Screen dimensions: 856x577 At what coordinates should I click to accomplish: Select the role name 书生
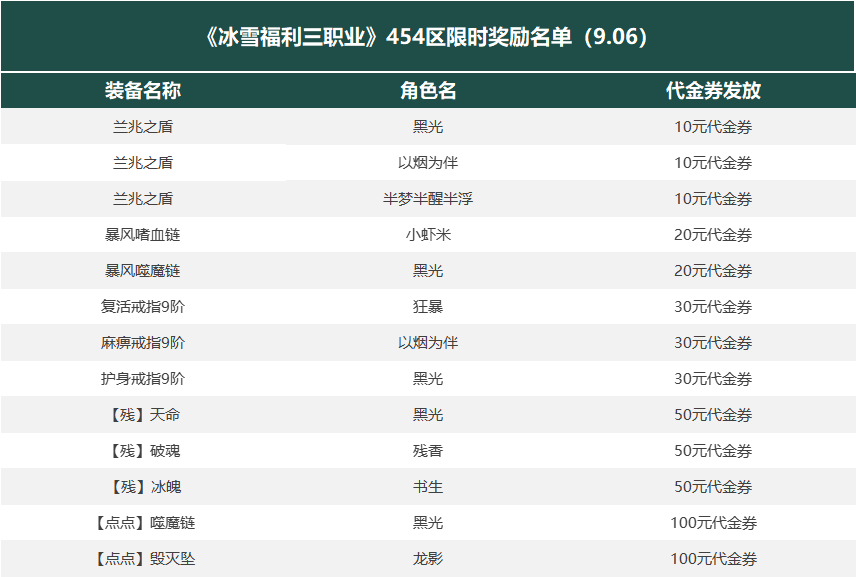coord(427,487)
